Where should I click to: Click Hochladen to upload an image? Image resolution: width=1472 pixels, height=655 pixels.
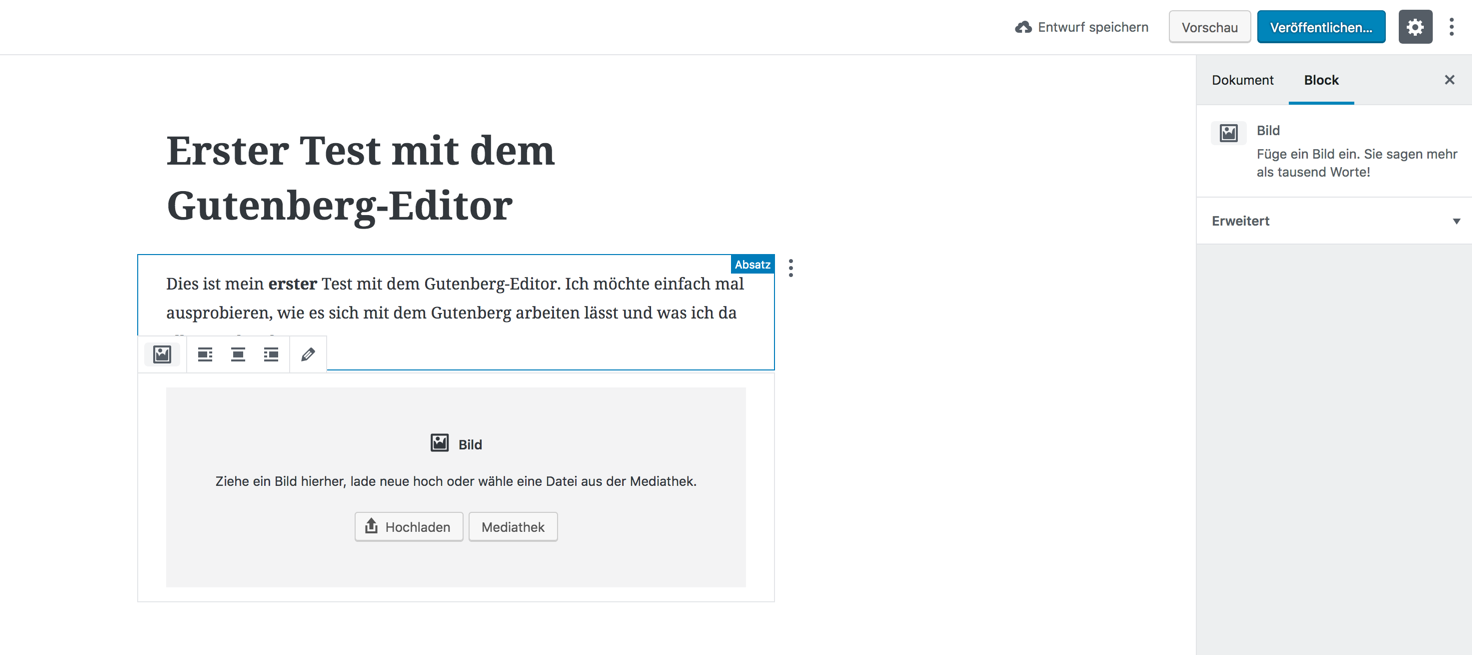coord(409,527)
